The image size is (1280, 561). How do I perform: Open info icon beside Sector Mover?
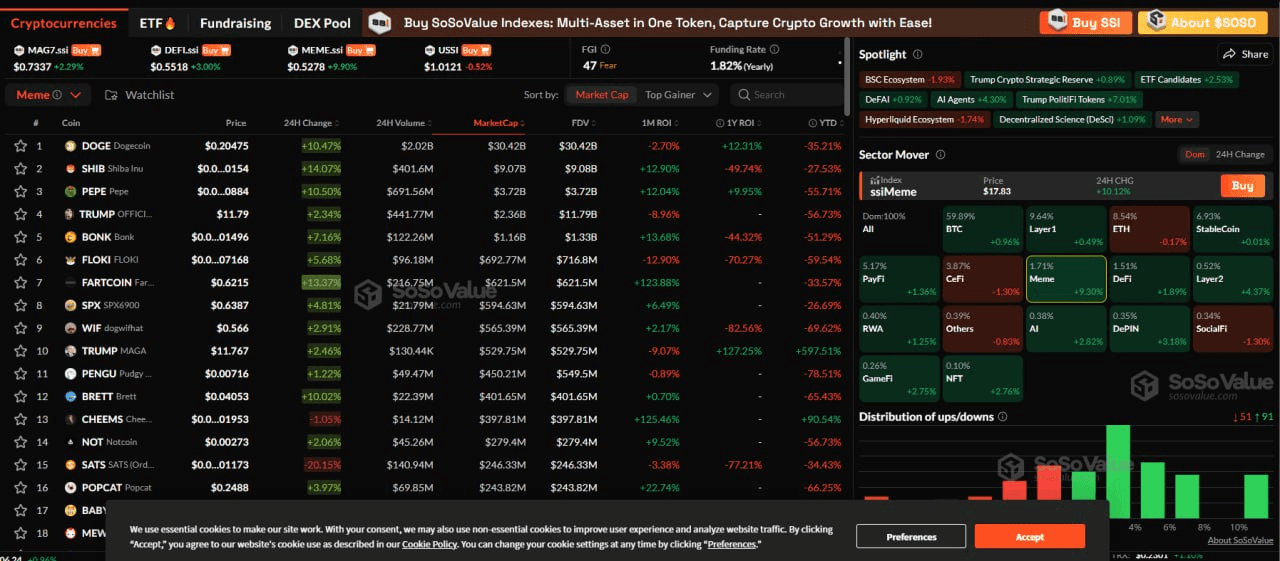coord(940,155)
